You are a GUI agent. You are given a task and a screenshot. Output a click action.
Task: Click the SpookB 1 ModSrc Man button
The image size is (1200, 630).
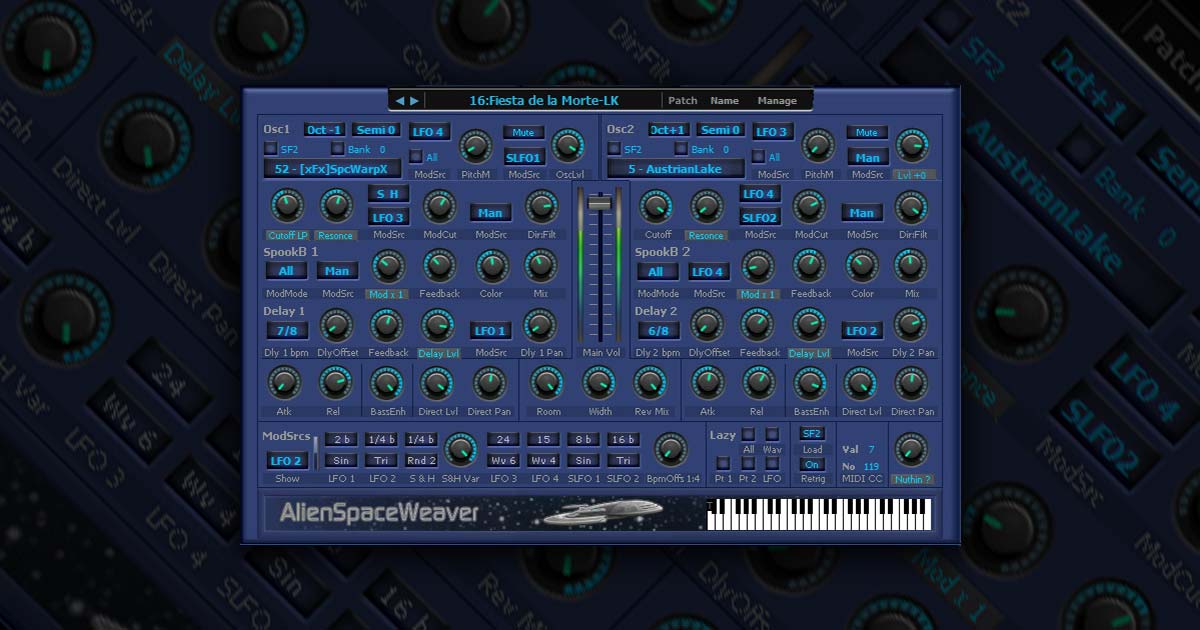(338, 271)
